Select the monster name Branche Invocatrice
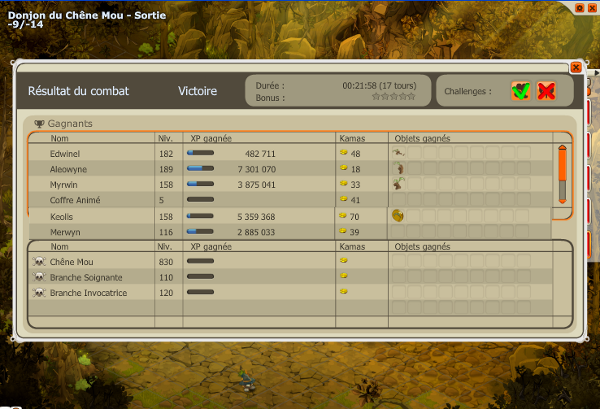The image size is (600, 409). (x=88, y=293)
